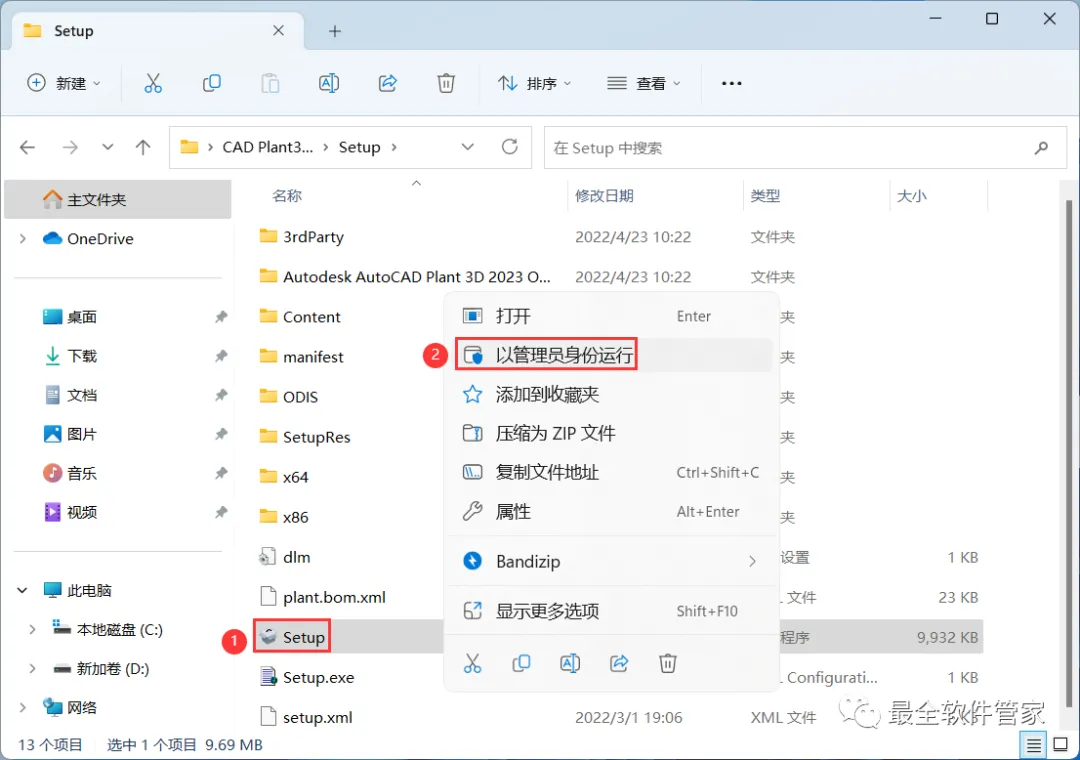Close the Setup tab
Screen dimensions: 1080x760
click(278, 30)
